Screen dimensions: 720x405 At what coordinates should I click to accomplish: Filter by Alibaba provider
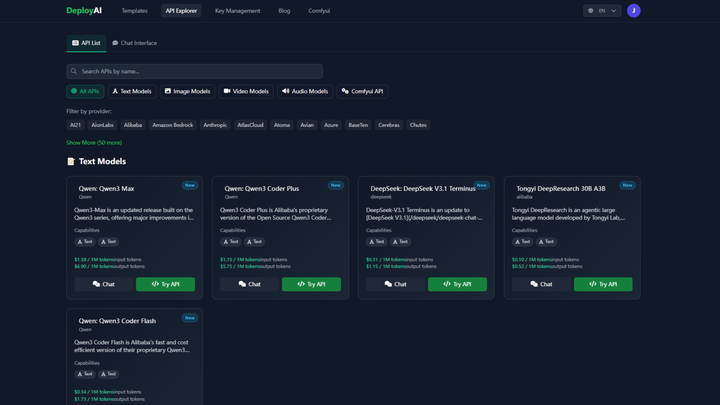[133, 125]
